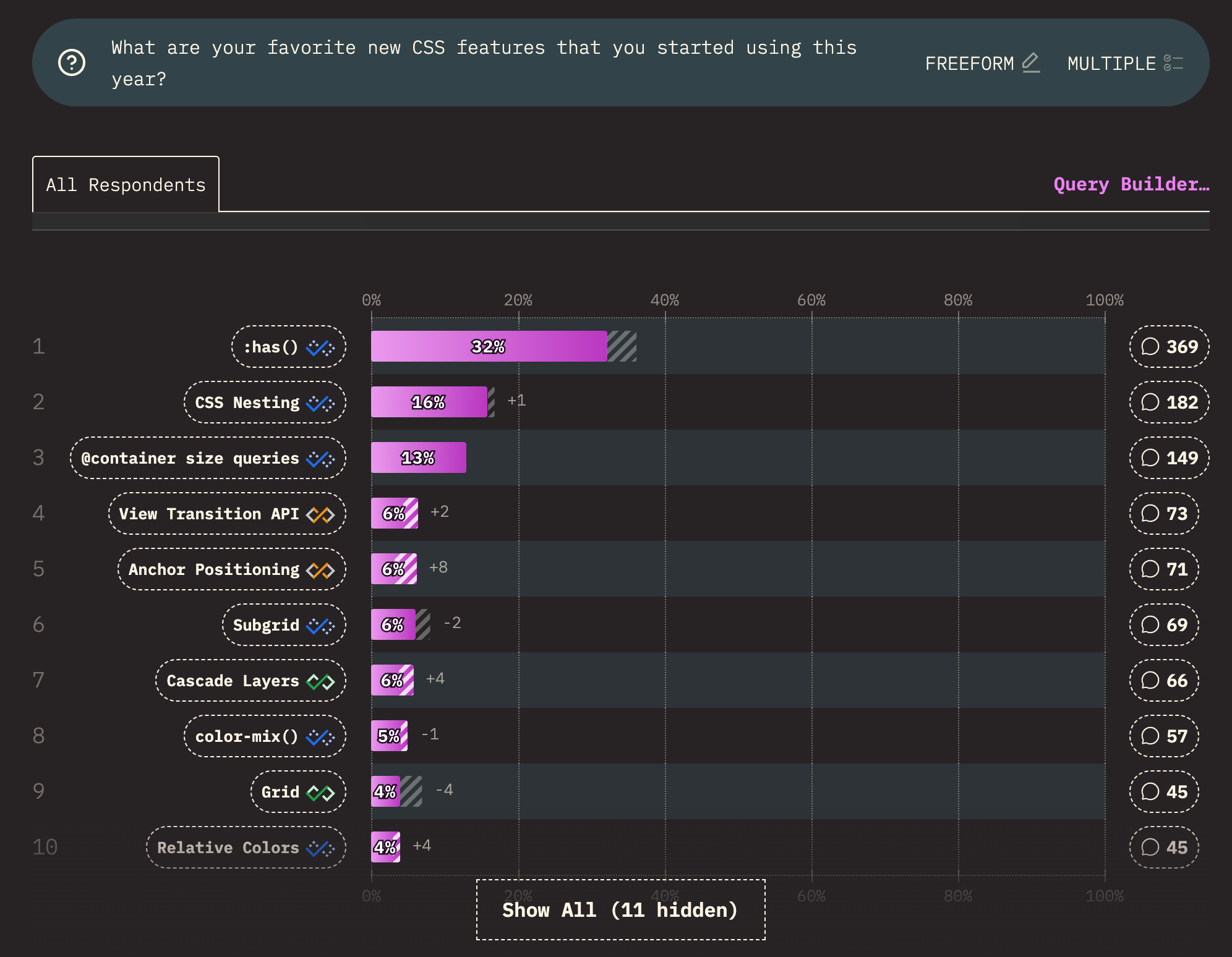Click orange baseline icon beside View Transition API
The height and width of the screenshot is (957, 1232).
[320, 514]
